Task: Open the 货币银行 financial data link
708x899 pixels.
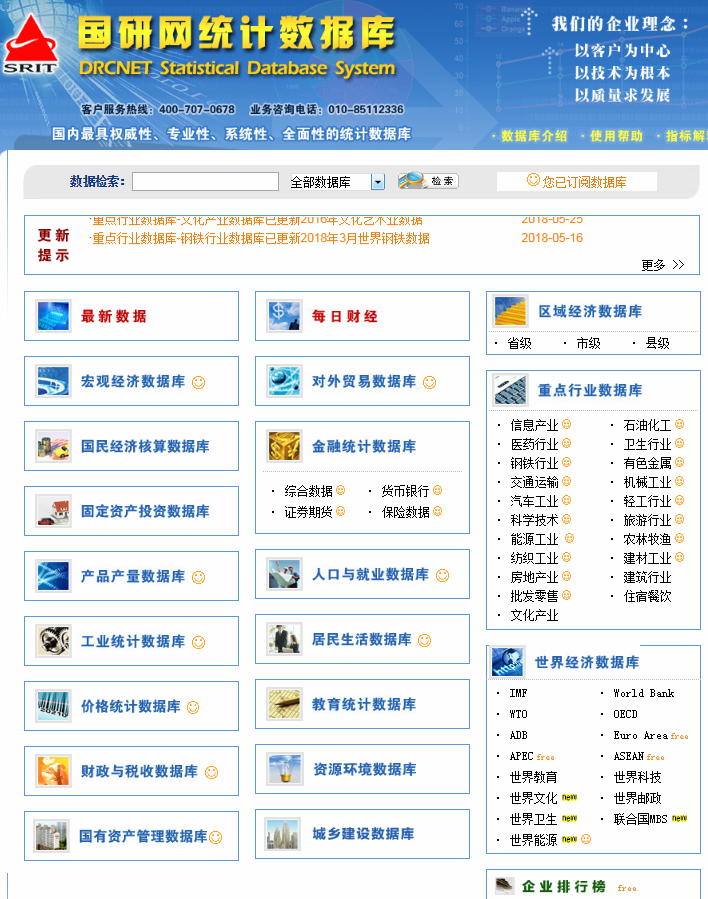Action: 404,491
